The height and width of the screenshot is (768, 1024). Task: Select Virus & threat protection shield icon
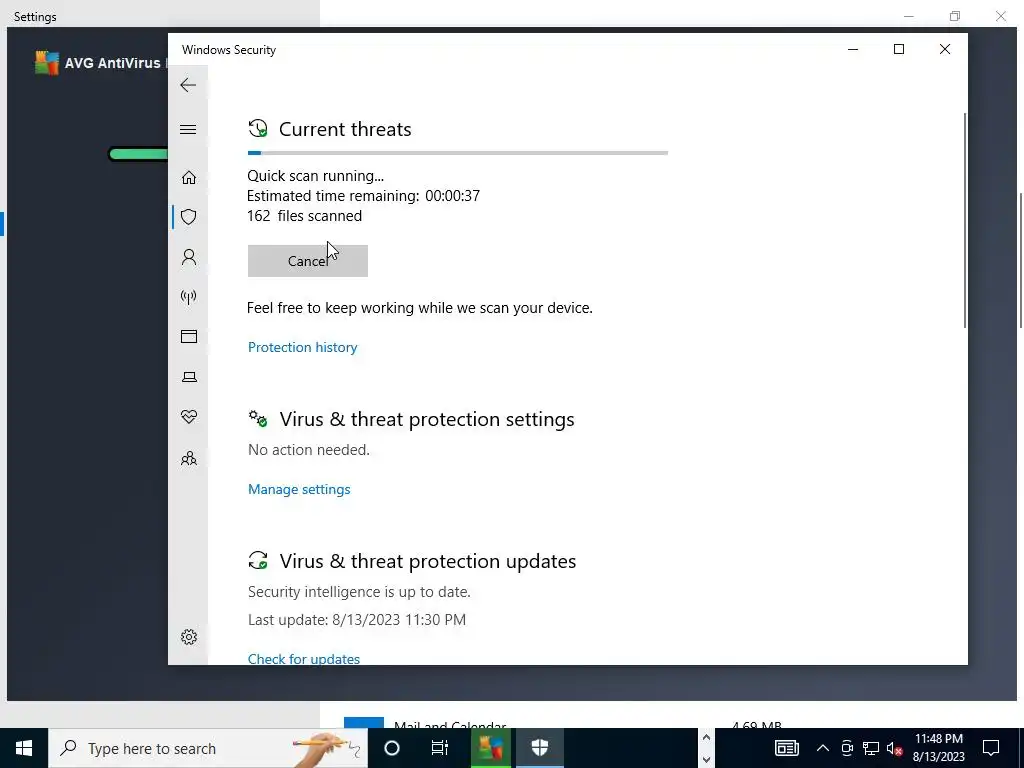[x=189, y=217]
